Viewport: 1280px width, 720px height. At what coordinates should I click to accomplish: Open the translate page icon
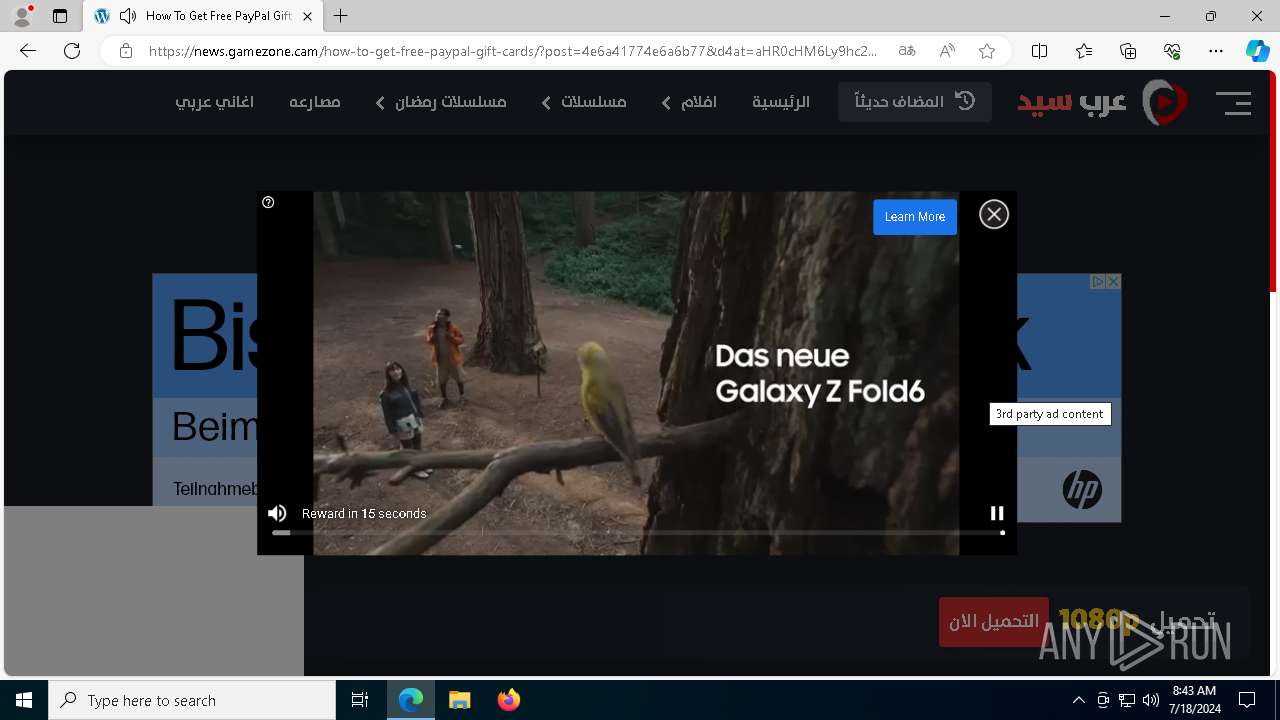coord(907,51)
